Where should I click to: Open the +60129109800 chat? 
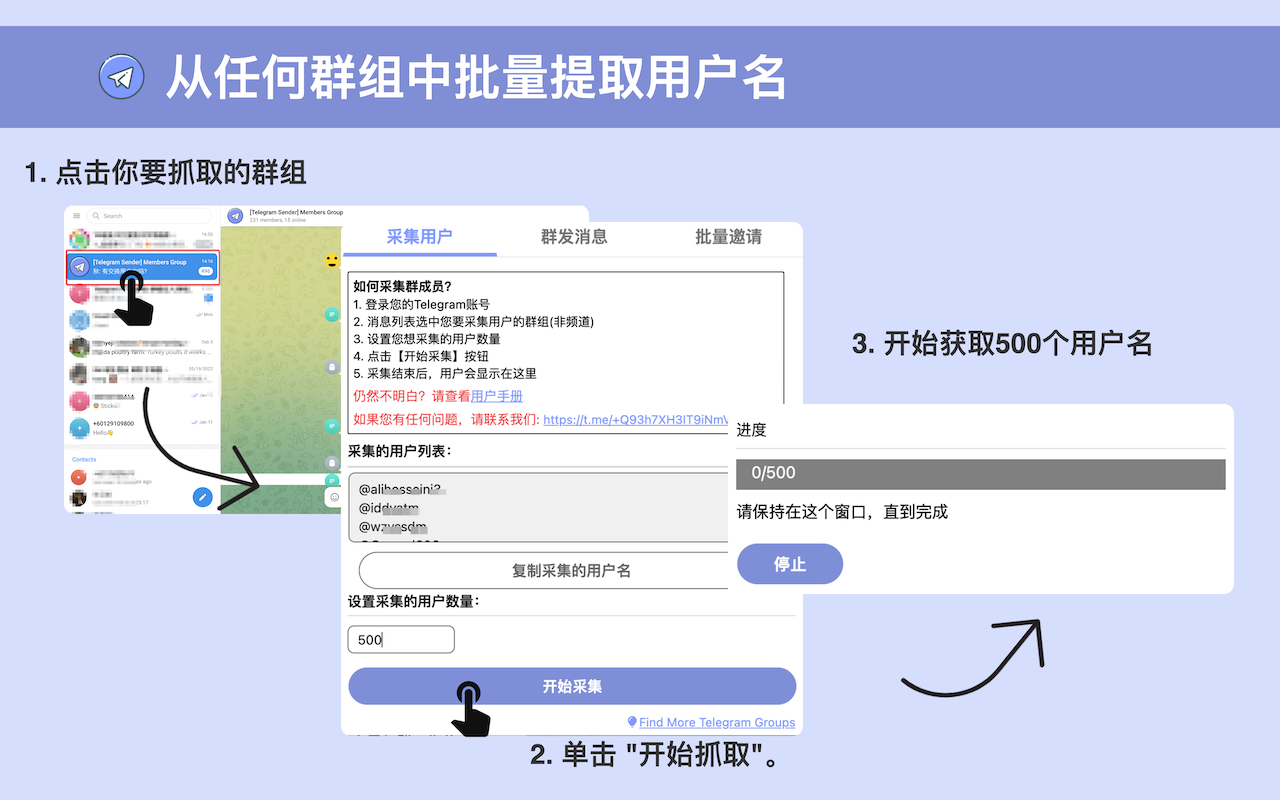click(x=143, y=428)
